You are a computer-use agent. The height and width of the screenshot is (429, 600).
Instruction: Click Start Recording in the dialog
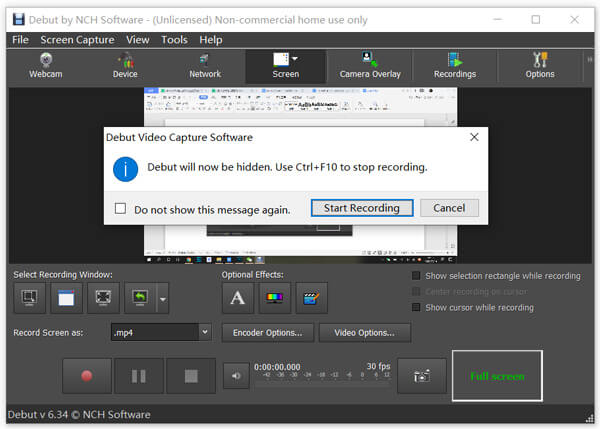(362, 208)
